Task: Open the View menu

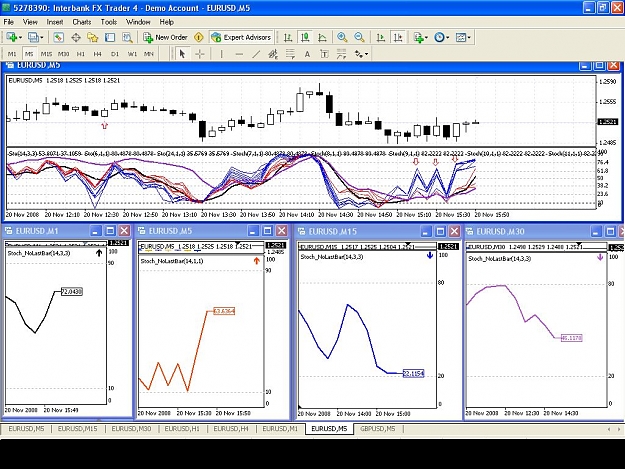Action: [30, 22]
